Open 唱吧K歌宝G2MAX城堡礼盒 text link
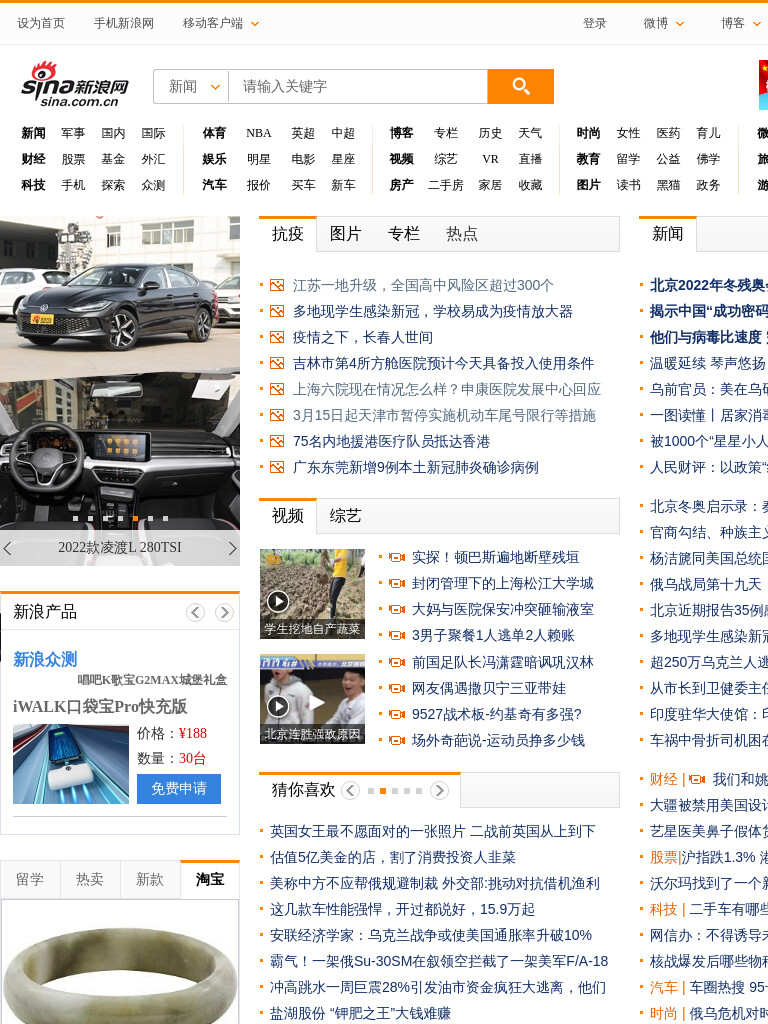 (x=152, y=680)
